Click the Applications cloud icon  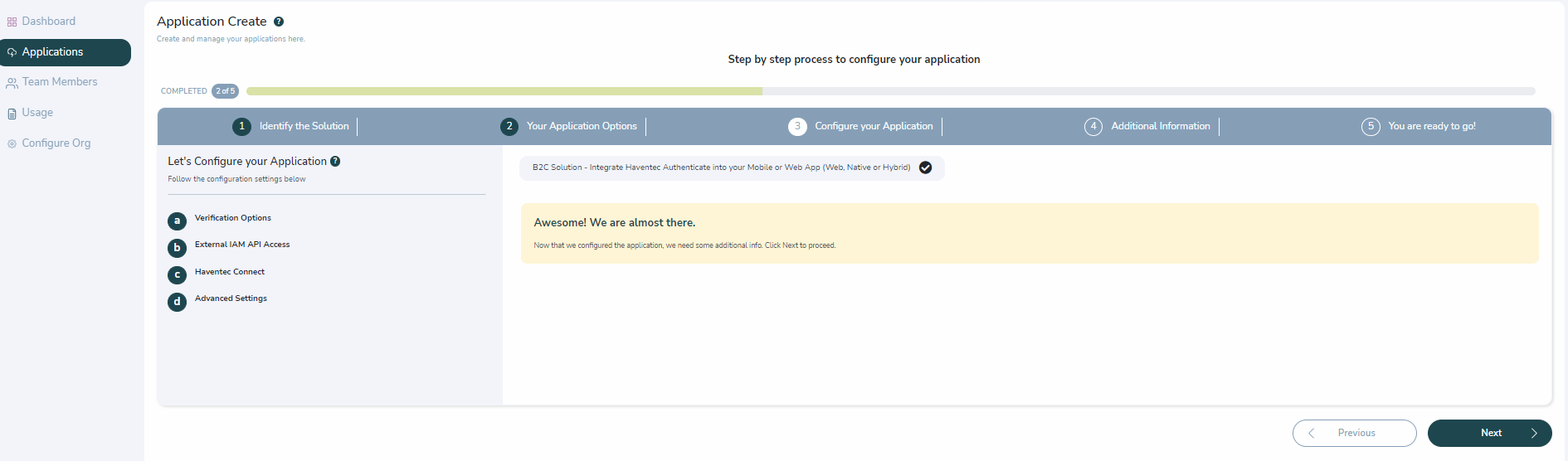click(x=12, y=52)
